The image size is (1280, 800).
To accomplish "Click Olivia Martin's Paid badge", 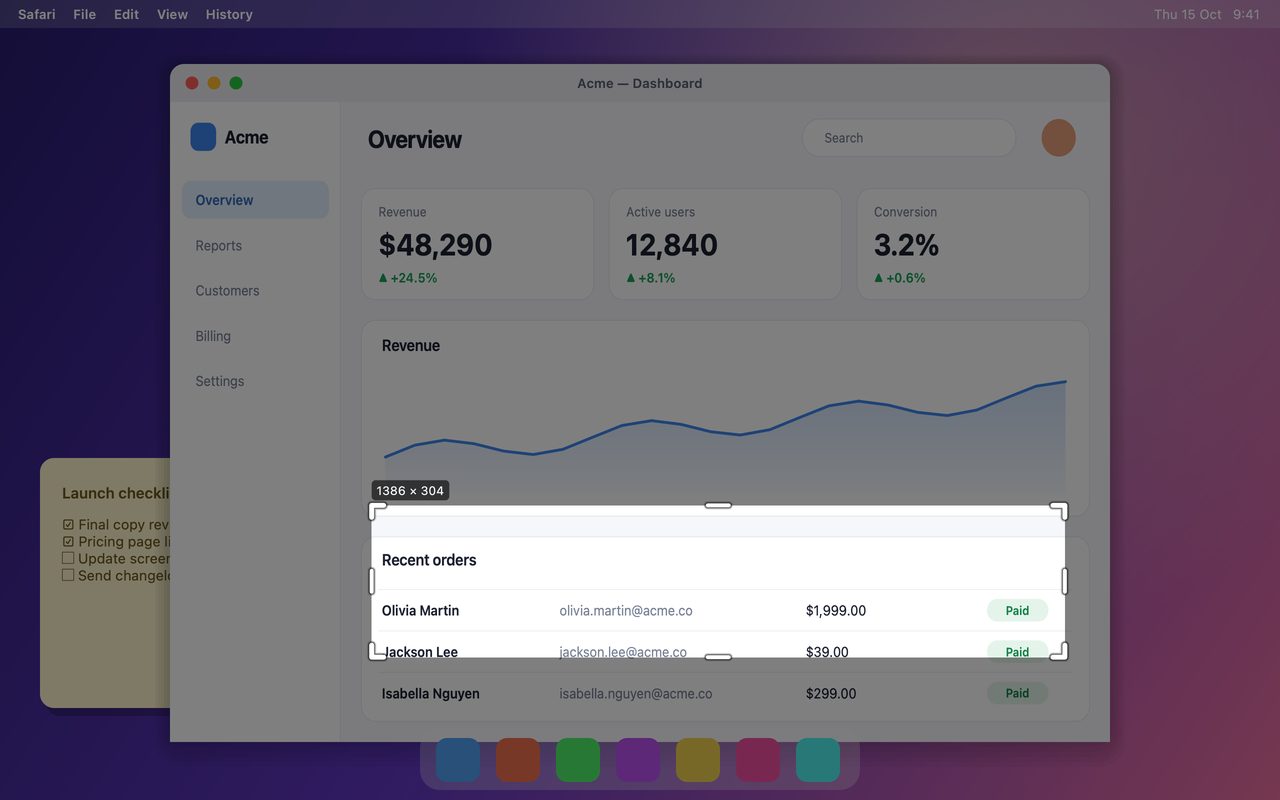I will 1017,611.
